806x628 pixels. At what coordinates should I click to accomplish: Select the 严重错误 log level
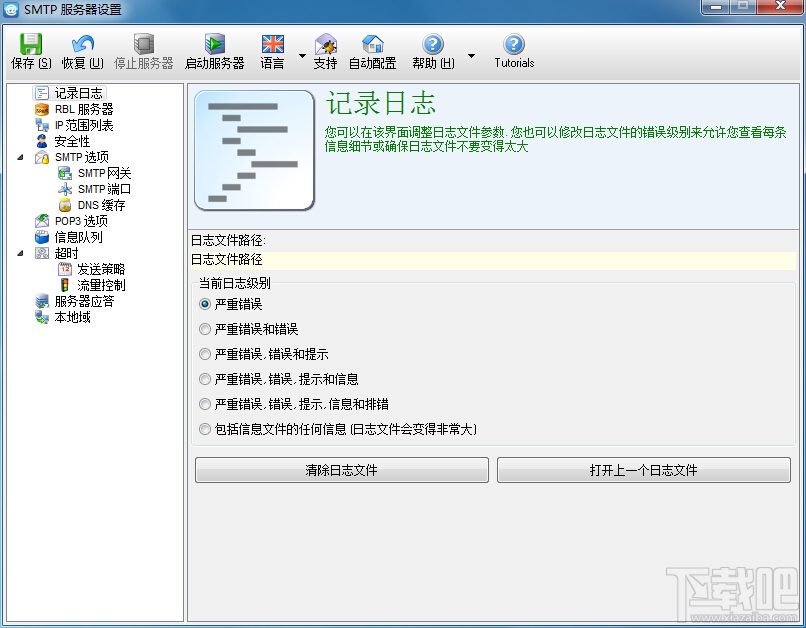[x=205, y=304]
